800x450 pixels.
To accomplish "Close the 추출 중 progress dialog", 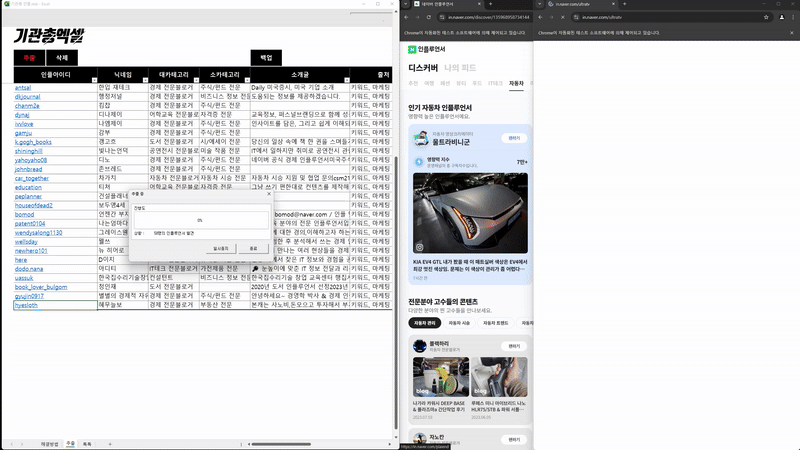I will (x=269, y=194).
